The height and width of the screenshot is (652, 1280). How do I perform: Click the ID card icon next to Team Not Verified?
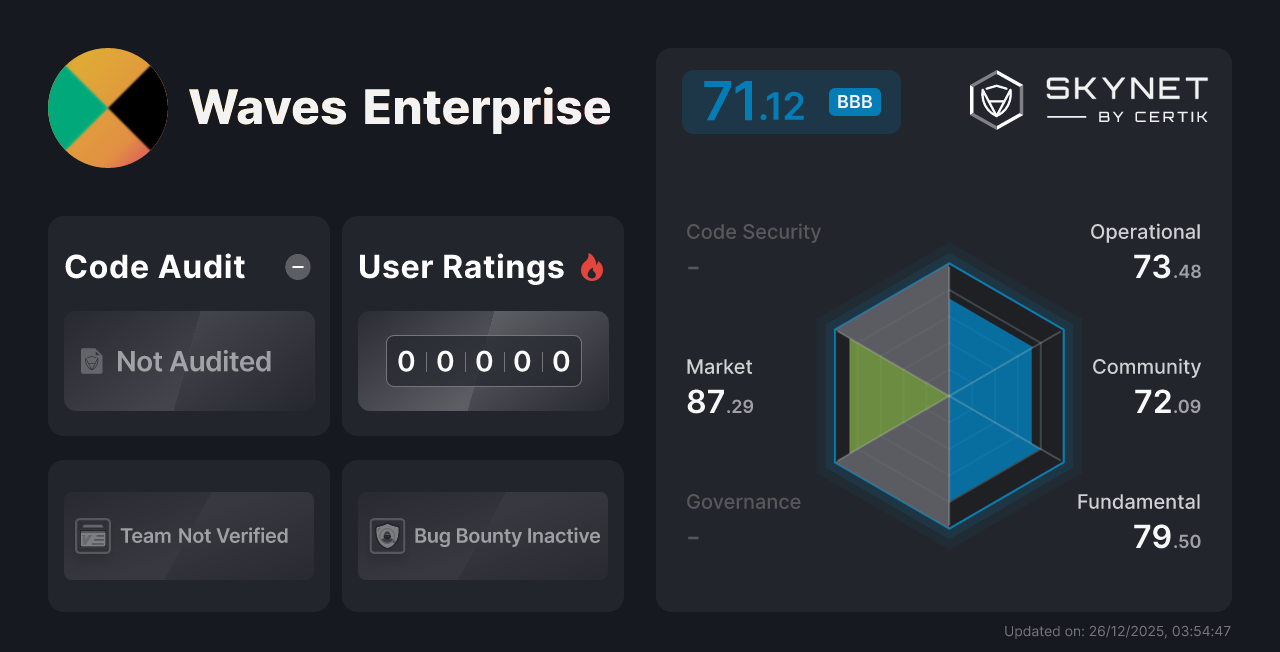click(93, 536)
